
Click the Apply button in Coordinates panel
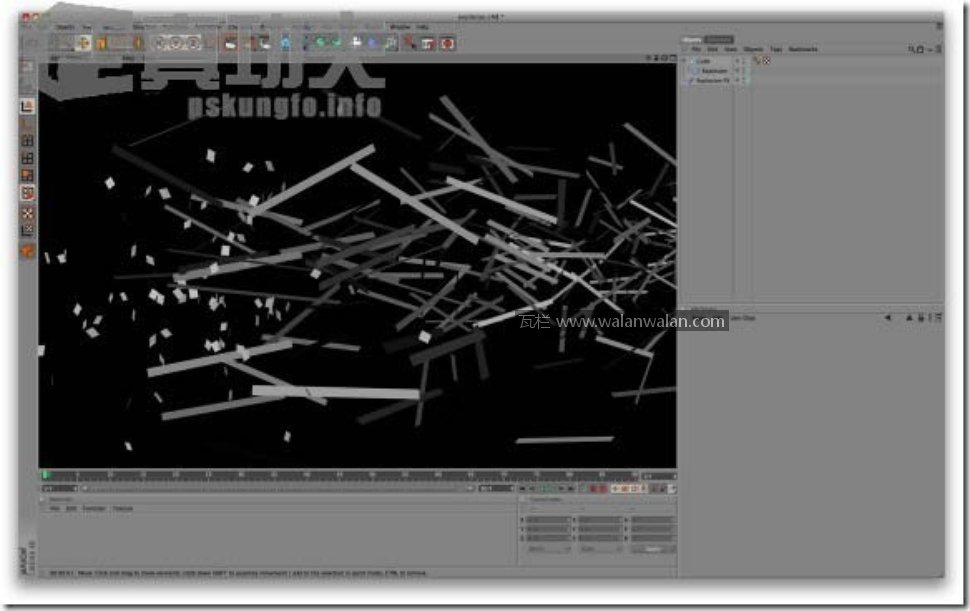653,549
